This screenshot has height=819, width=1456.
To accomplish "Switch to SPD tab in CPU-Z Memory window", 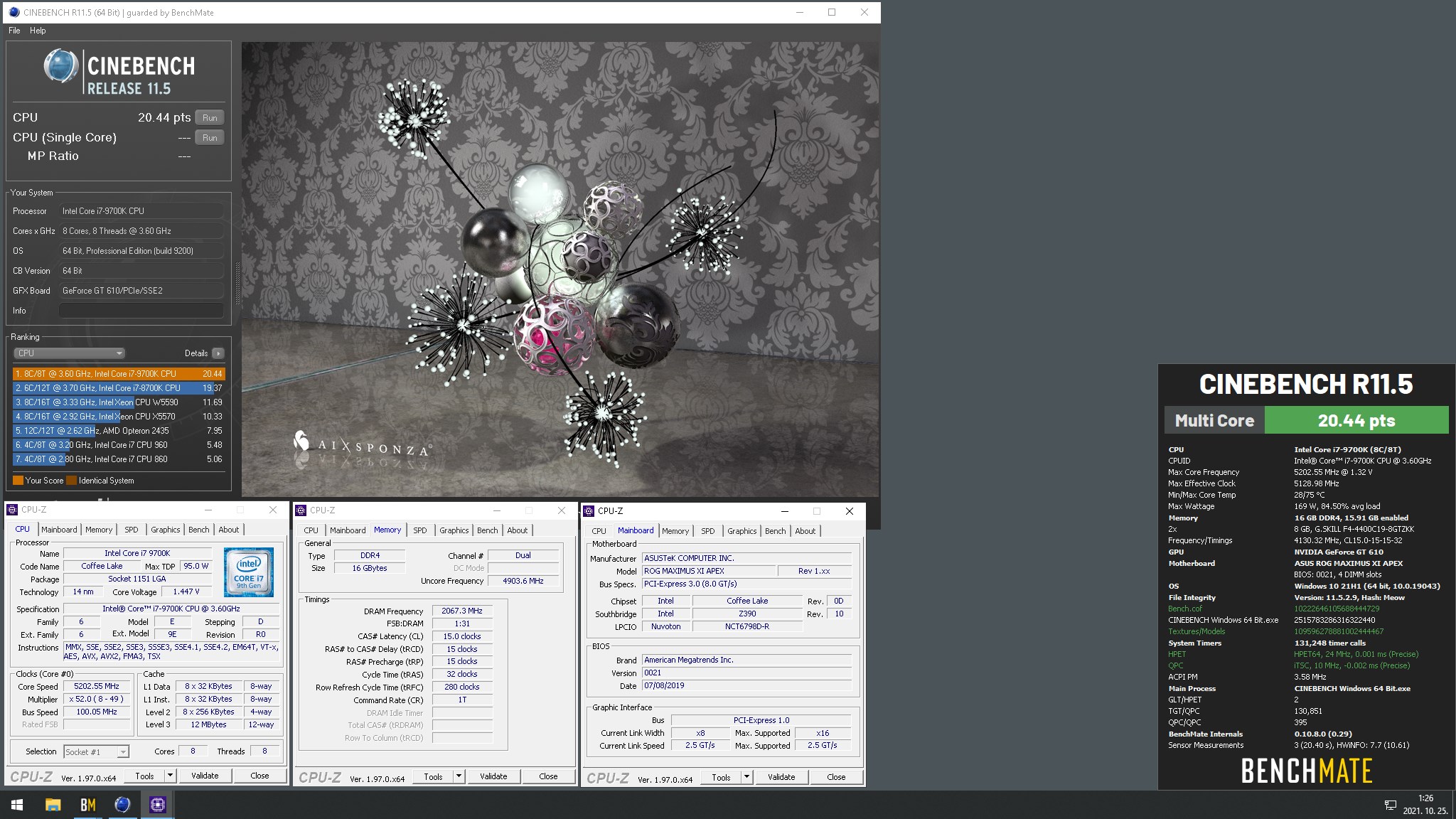I will click(420, 530).
